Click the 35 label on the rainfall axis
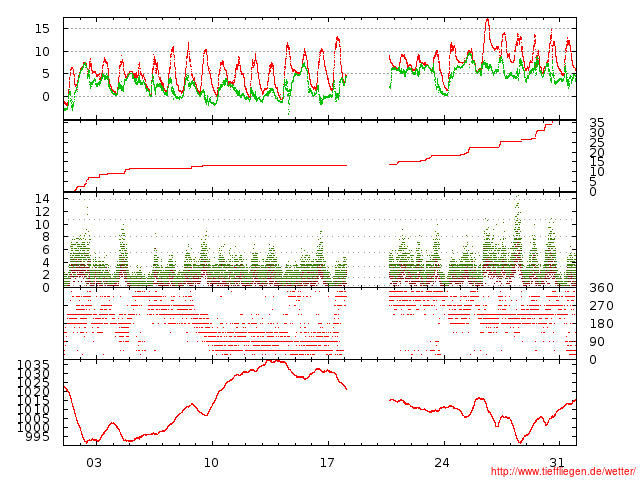Screen dimensions: 640x480 point(597,122)
